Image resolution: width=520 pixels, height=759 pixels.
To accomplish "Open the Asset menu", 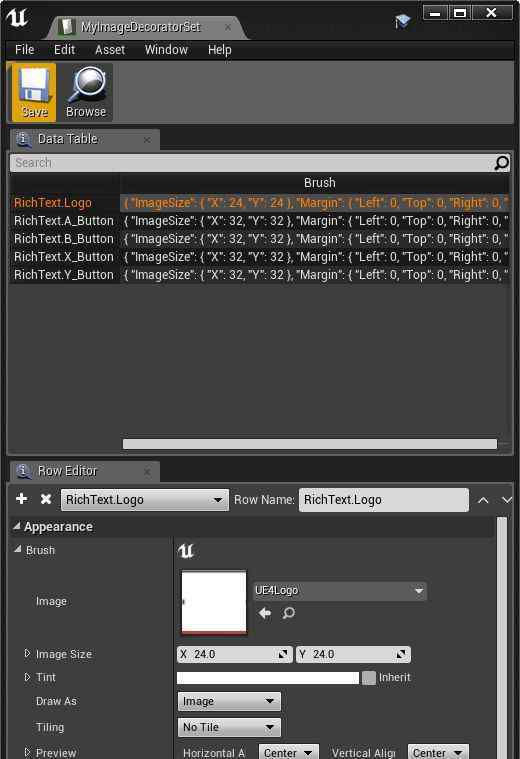I will point(110,50).
